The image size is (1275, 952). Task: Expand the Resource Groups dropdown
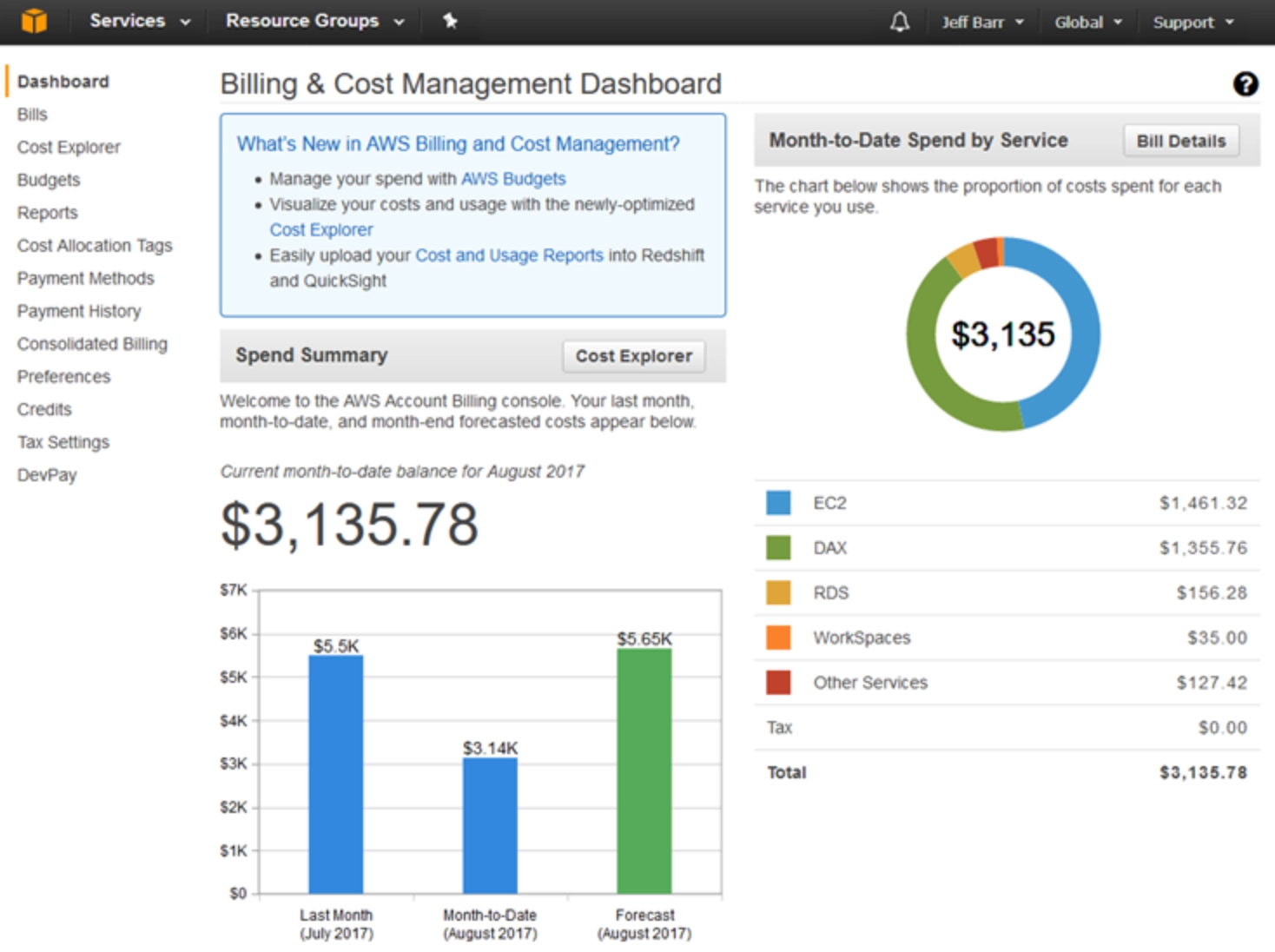315,21
